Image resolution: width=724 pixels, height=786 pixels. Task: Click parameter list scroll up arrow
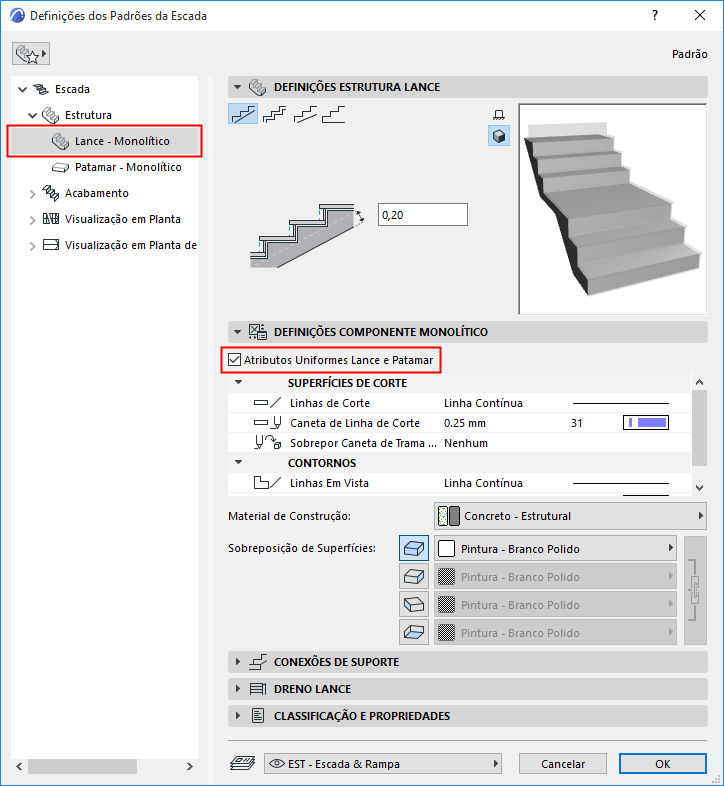pos(699,382)
